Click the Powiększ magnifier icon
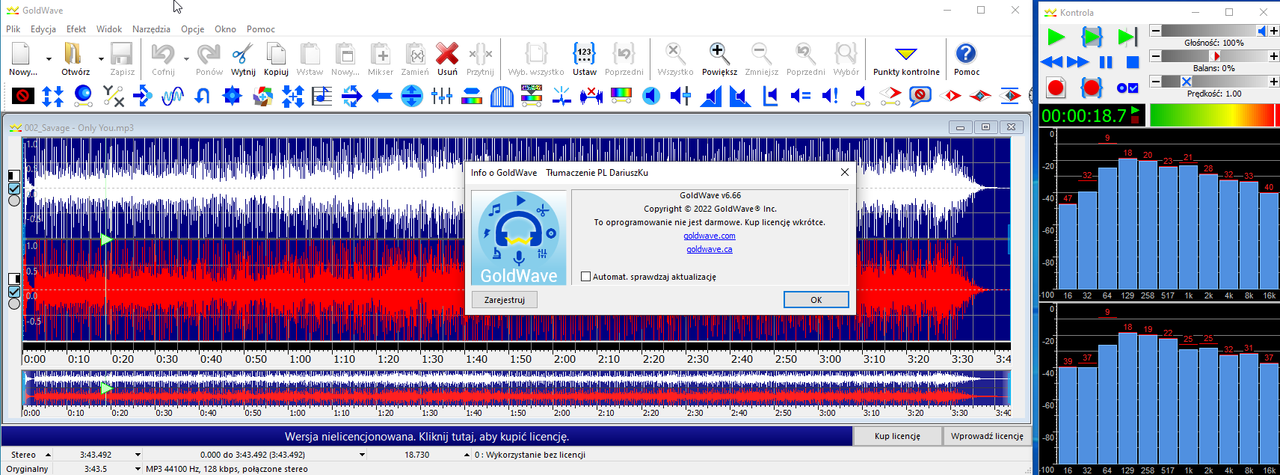 (719, 54)
